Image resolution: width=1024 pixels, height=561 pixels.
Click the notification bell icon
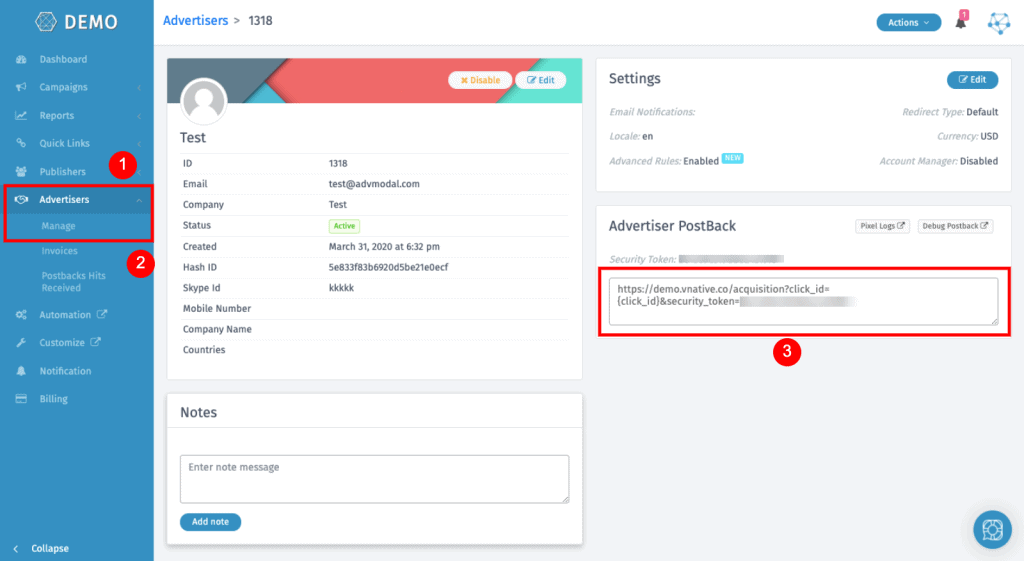tap(961, 22)
